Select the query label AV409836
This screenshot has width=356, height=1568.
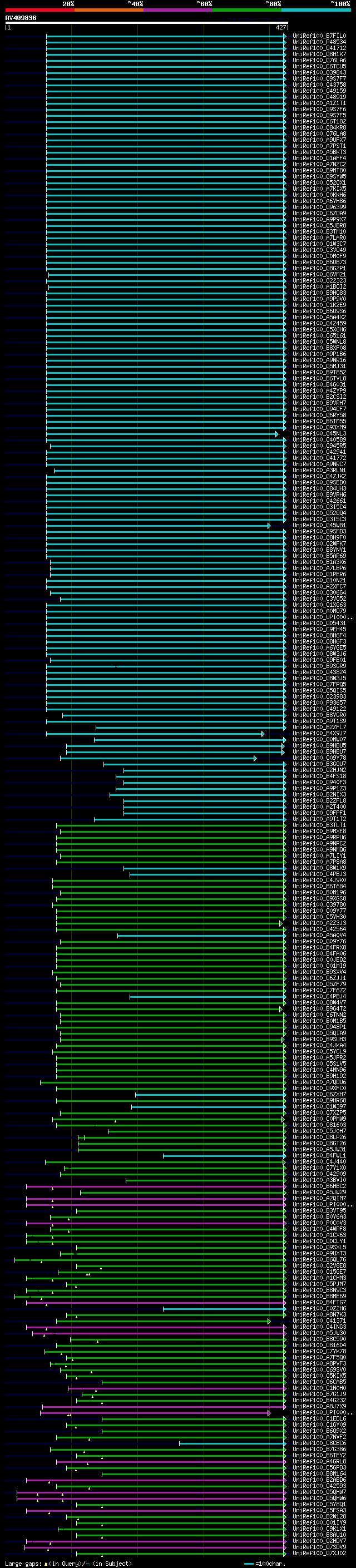point(21,18)
